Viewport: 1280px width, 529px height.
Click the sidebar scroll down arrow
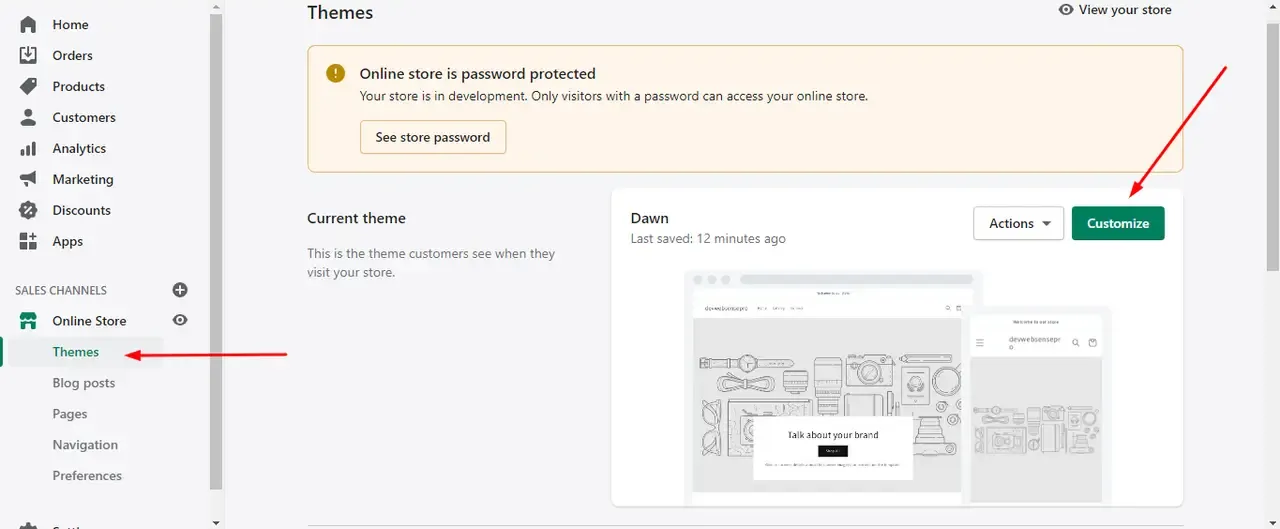click(x=216, y=522)
